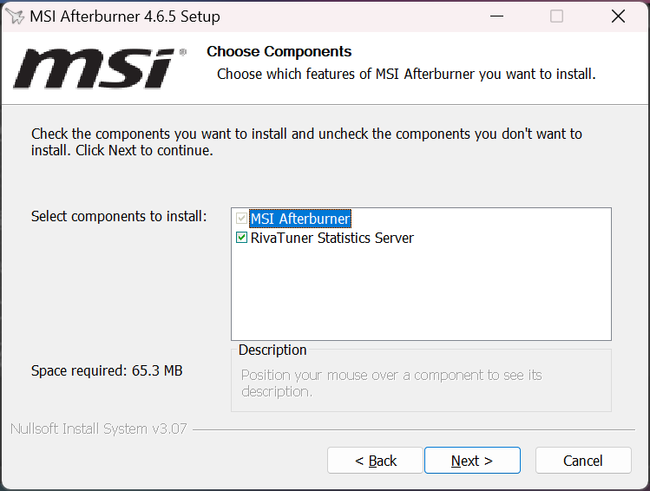Select the MSI Afterburner component label

[300, 218]
